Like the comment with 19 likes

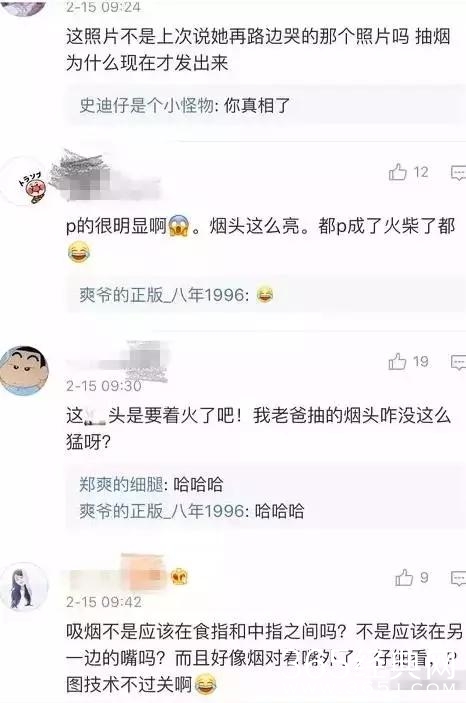(398, 362)
